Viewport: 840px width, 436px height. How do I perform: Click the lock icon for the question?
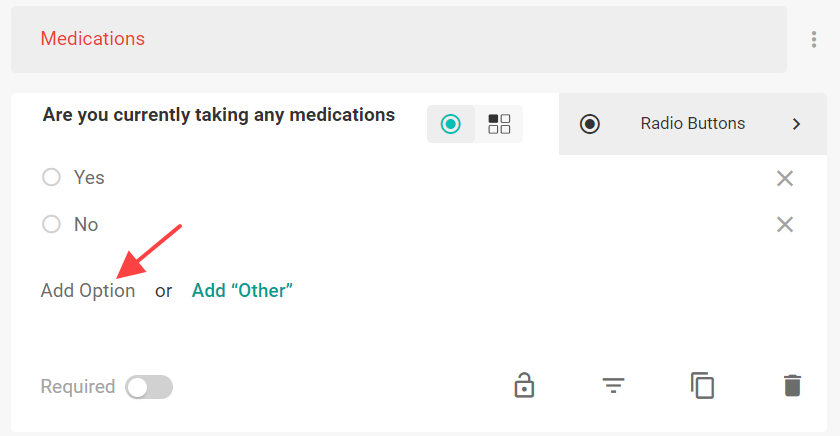524,386
